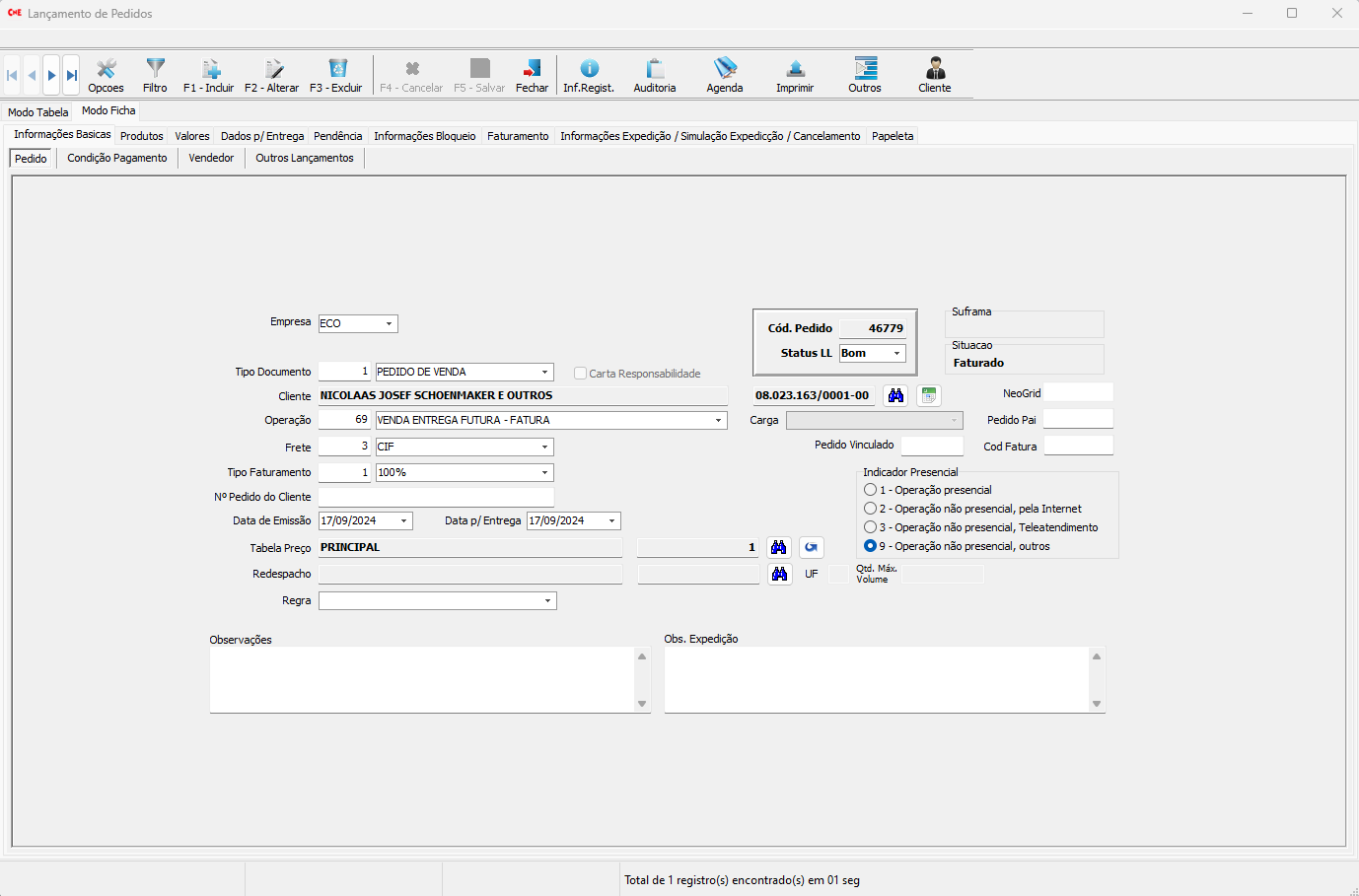This screenshot has height=896, width=1359.
Task: Click the Imprimir printer icon
Action: (795, 69)
